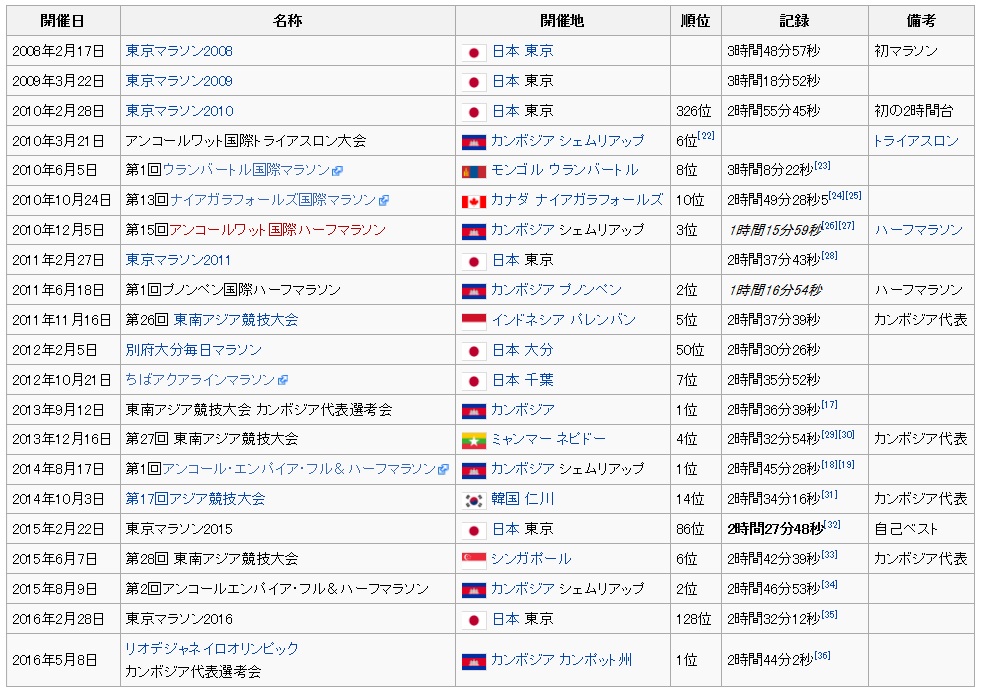Viewport: 984px width, 693px height.
Task: Open the 東京マラソン2009 link
Action: [179, 81]
